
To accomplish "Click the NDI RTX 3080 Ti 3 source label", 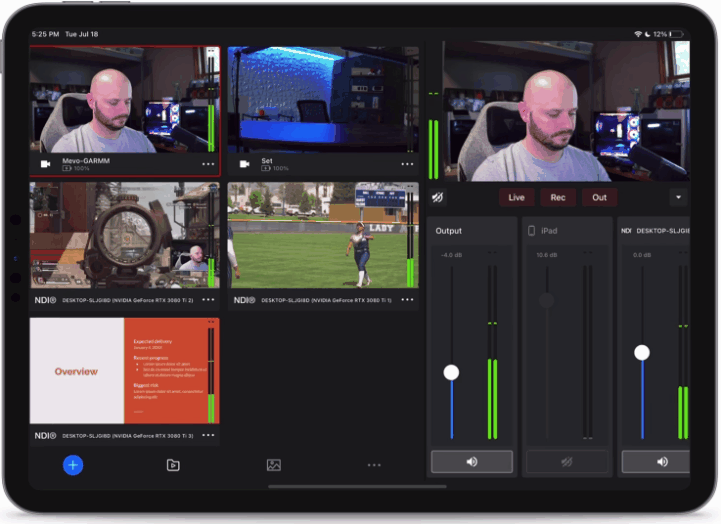I will tap(128, 436).
